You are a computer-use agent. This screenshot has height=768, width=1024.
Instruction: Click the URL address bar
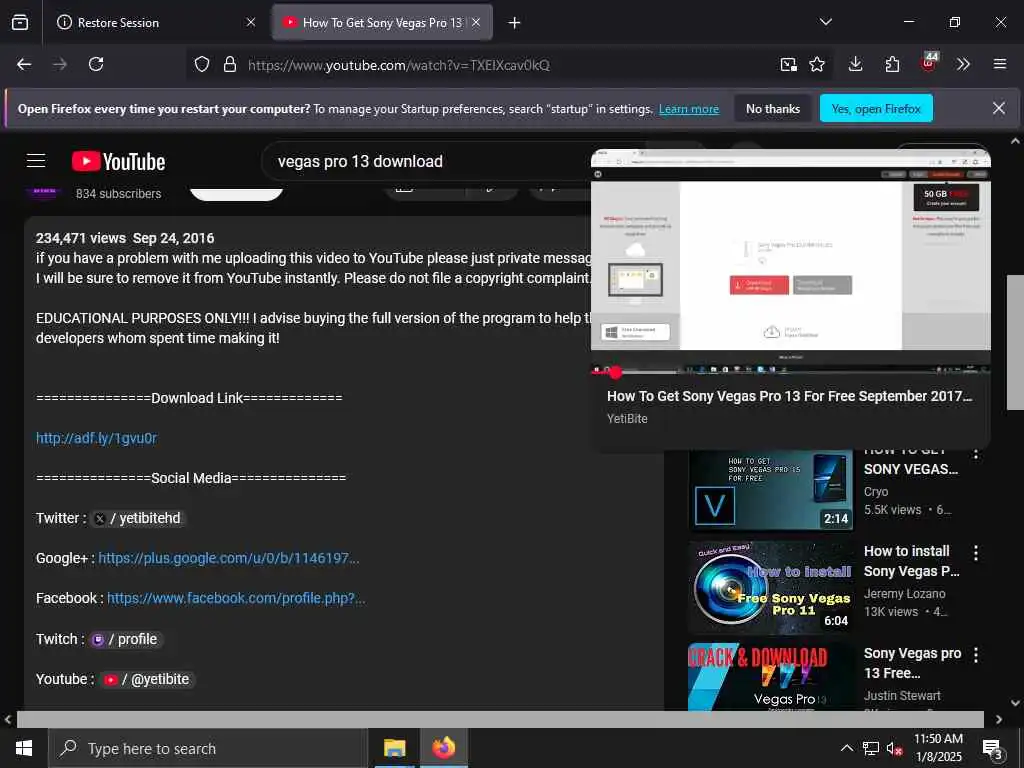click(x=509, y=65)
